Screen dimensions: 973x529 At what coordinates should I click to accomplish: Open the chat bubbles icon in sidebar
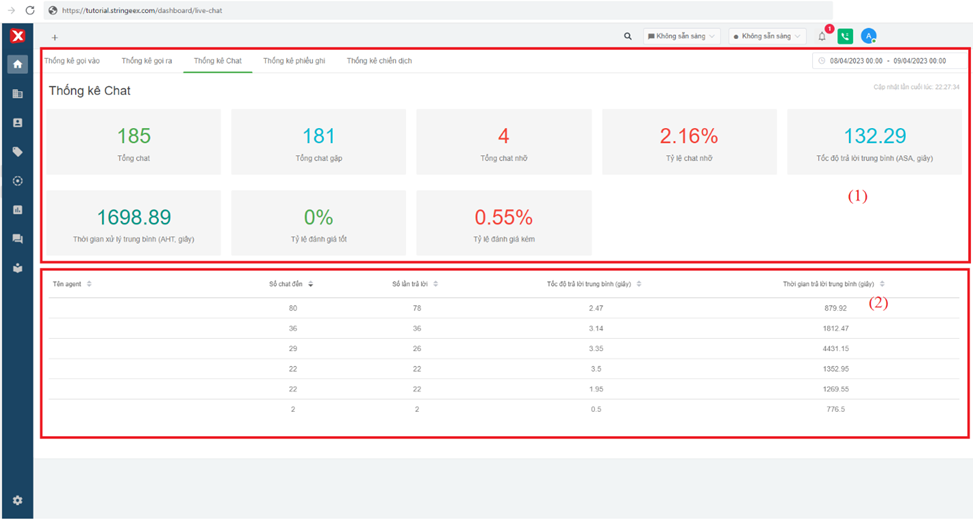[17, 239]
